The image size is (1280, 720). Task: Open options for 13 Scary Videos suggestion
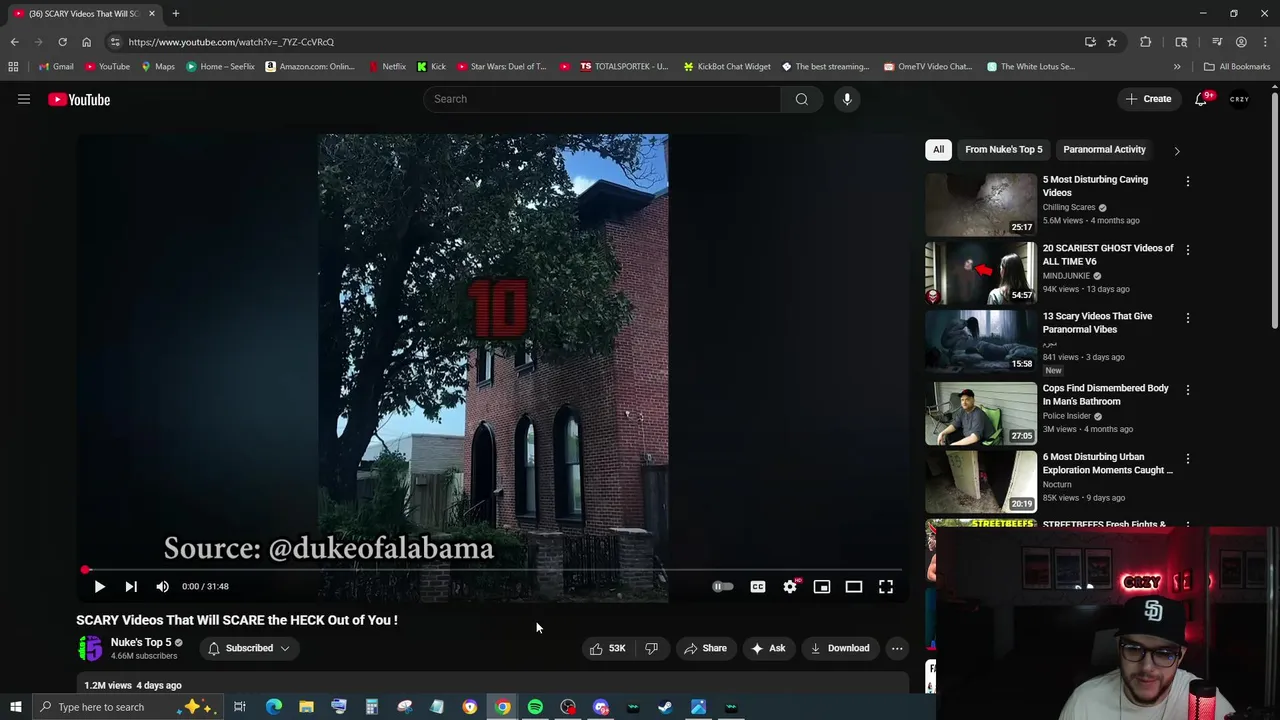[x=1188, y=318]
